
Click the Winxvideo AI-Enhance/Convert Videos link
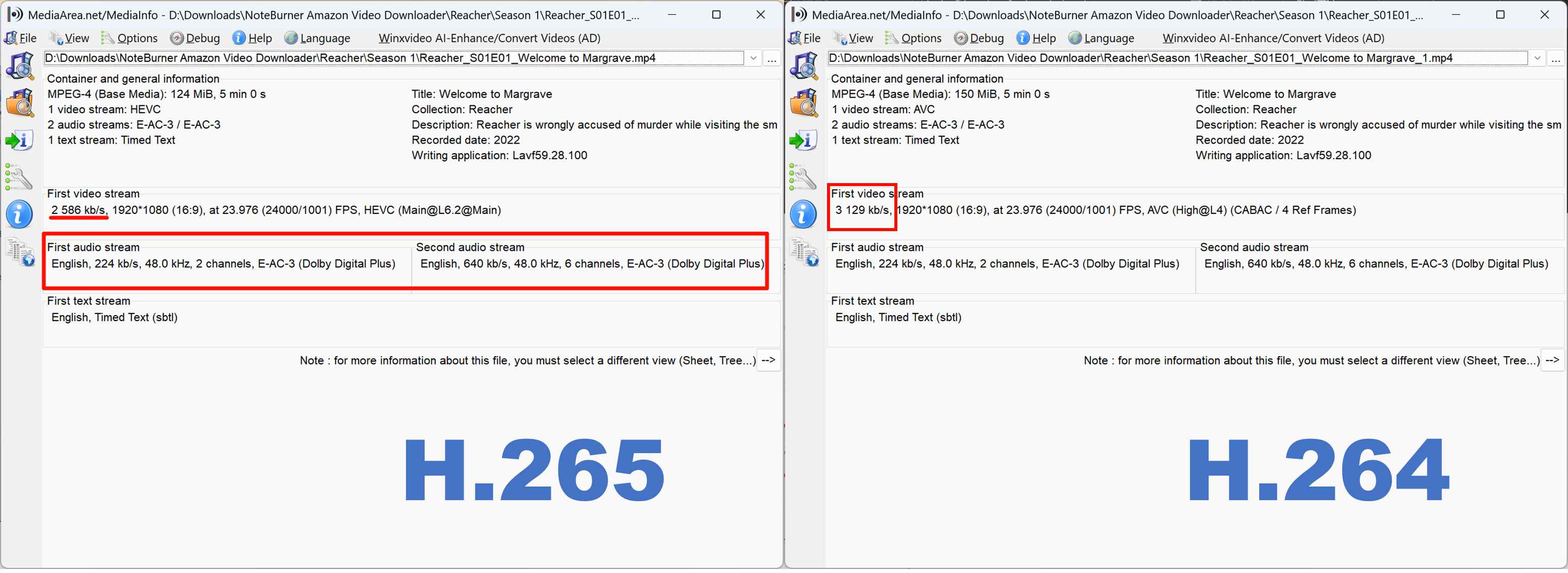[x=489, y=38]
